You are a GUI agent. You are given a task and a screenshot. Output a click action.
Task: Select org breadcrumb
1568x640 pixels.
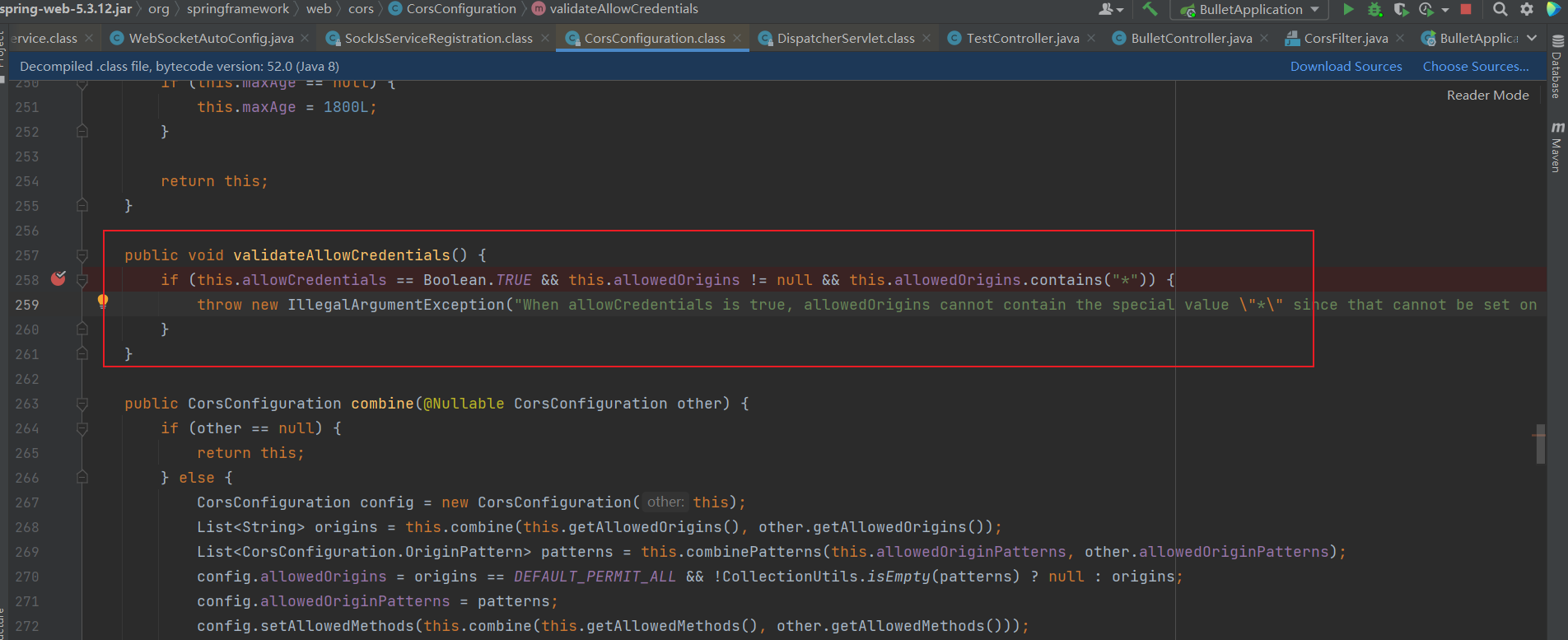pyautogui.click(x=159, y=9)
